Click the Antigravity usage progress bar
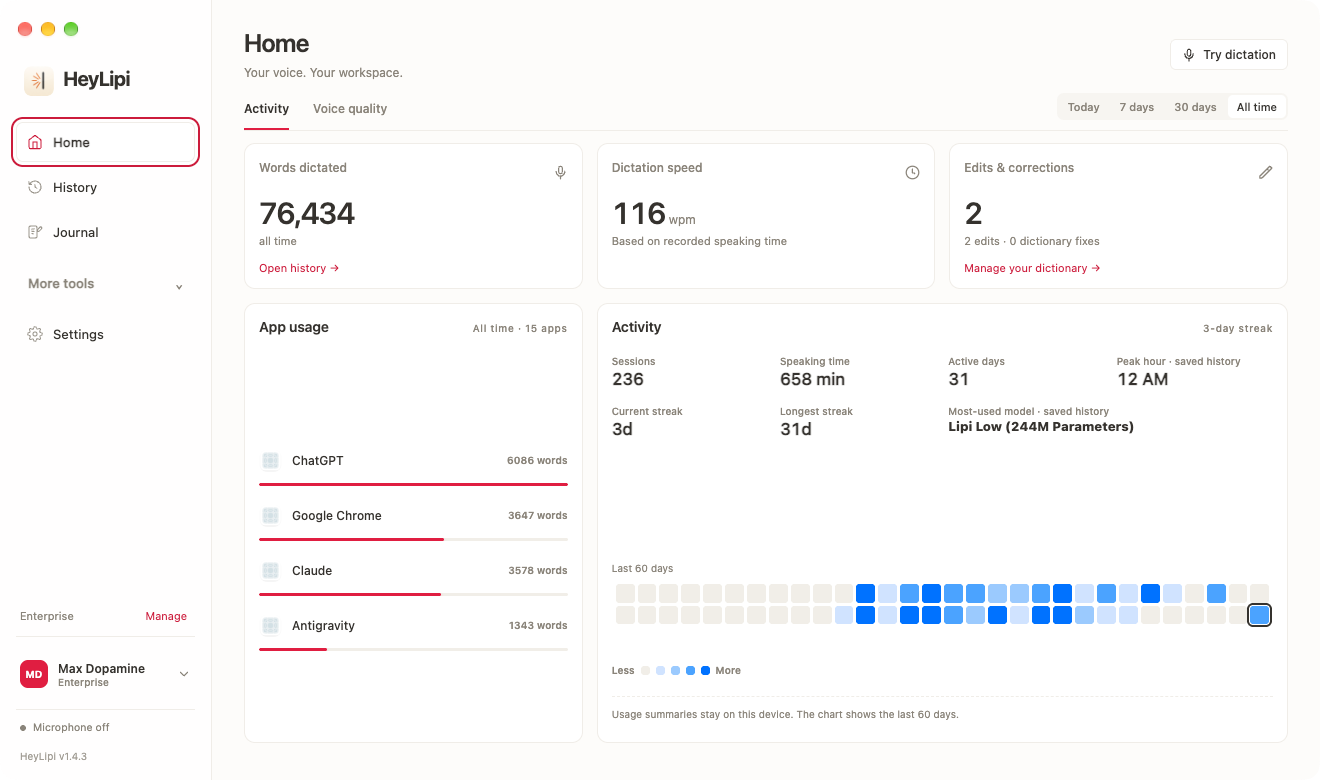 click(x=413, y=649)
